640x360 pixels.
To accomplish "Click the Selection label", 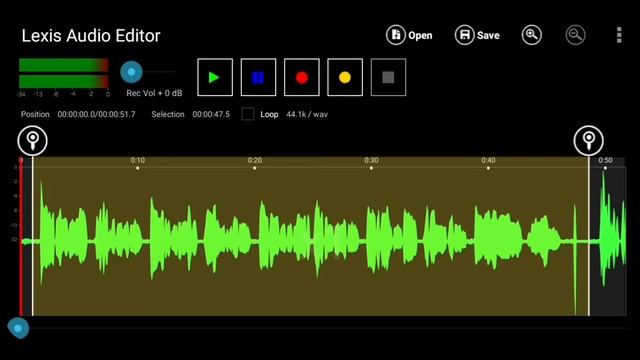I will [x=168, y=114].
